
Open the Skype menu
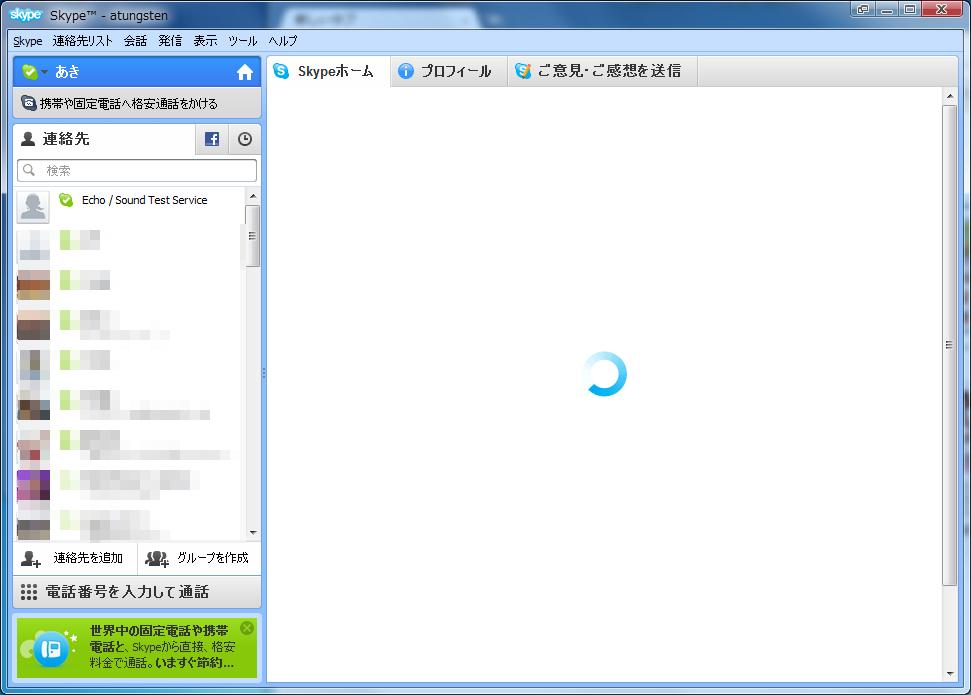[x=28, y=41]
